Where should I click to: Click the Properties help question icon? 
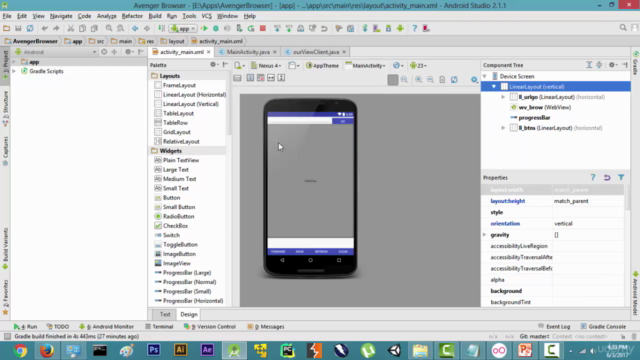click(x=593, y=178)
